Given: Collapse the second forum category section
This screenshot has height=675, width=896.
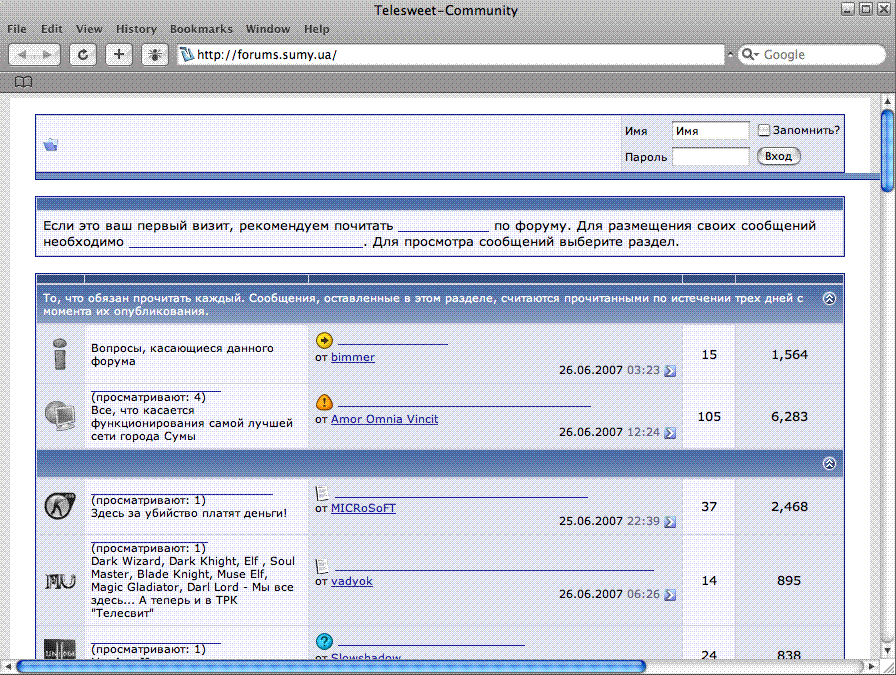Looking at the screenshot, I should 829,464.
